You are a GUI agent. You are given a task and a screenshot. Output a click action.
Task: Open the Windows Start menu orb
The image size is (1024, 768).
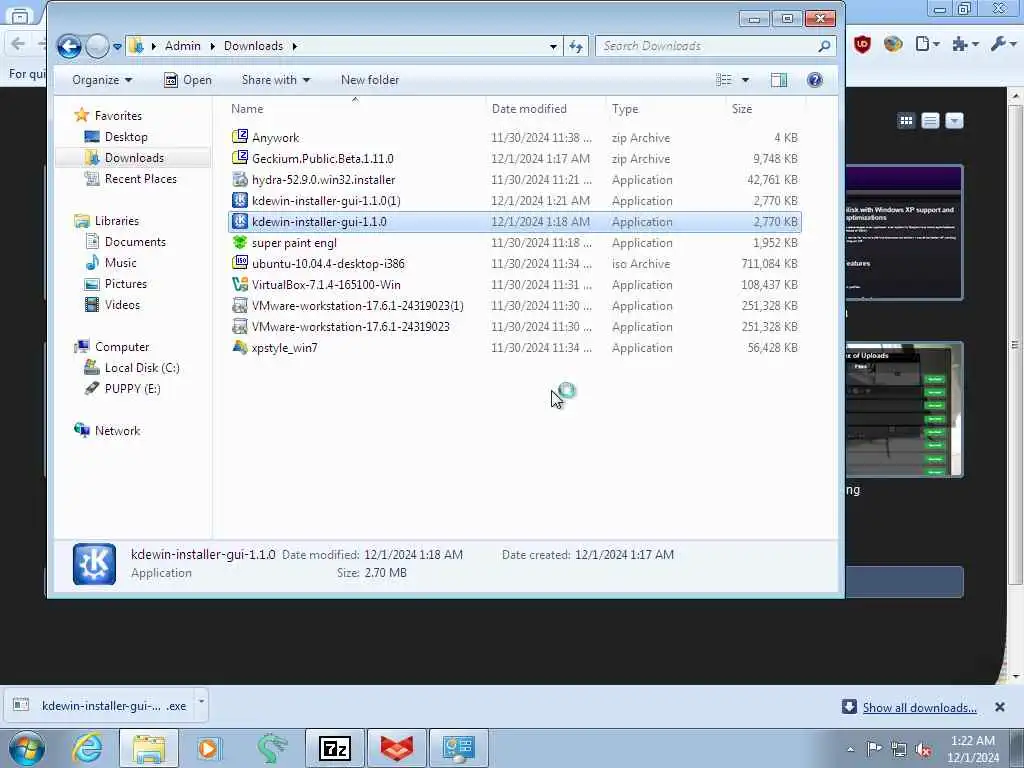pos(26,748)
